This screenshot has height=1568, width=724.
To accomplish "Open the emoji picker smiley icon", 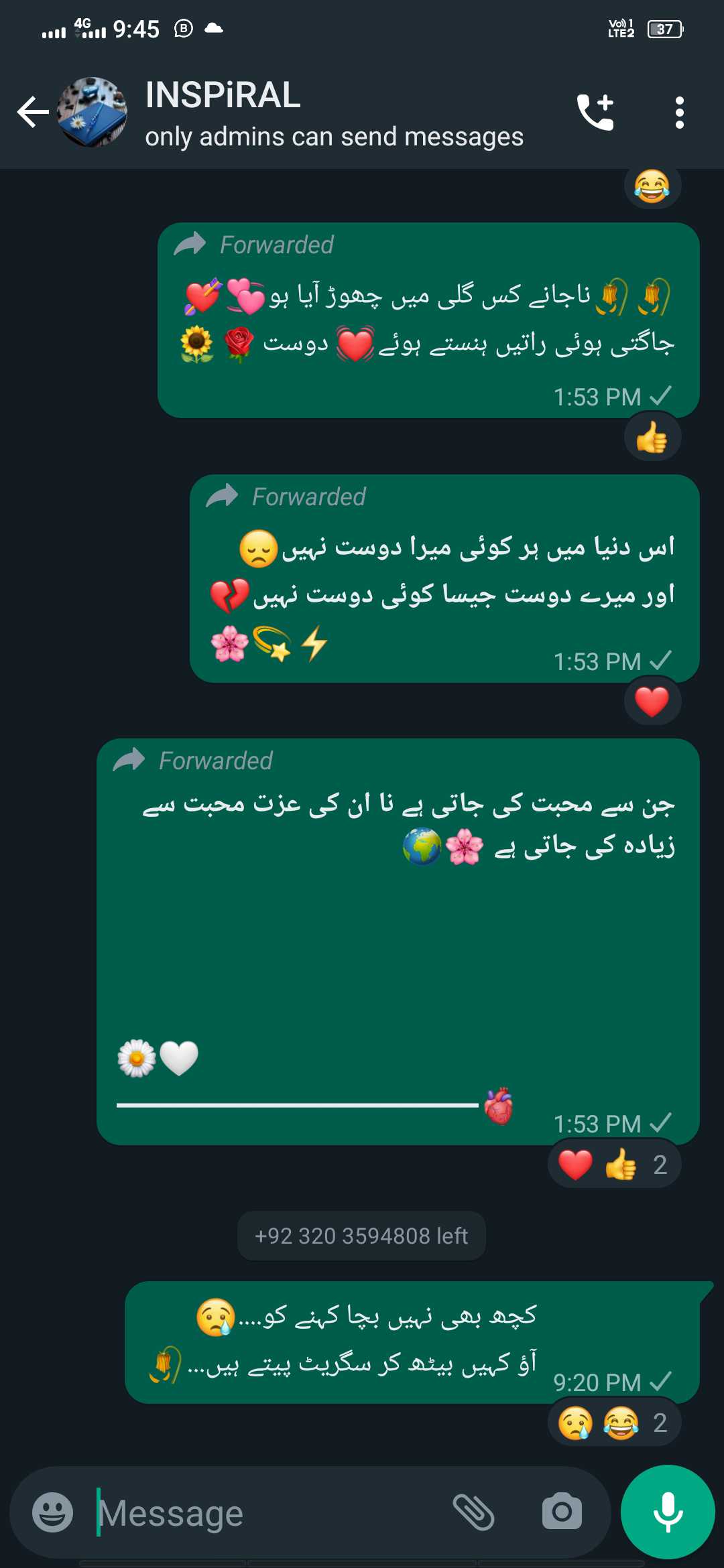I will (52, 1512).
